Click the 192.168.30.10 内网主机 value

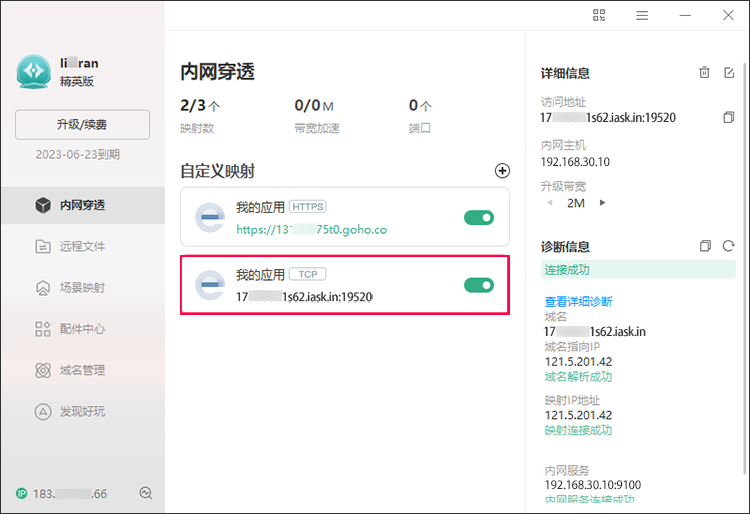575,162
